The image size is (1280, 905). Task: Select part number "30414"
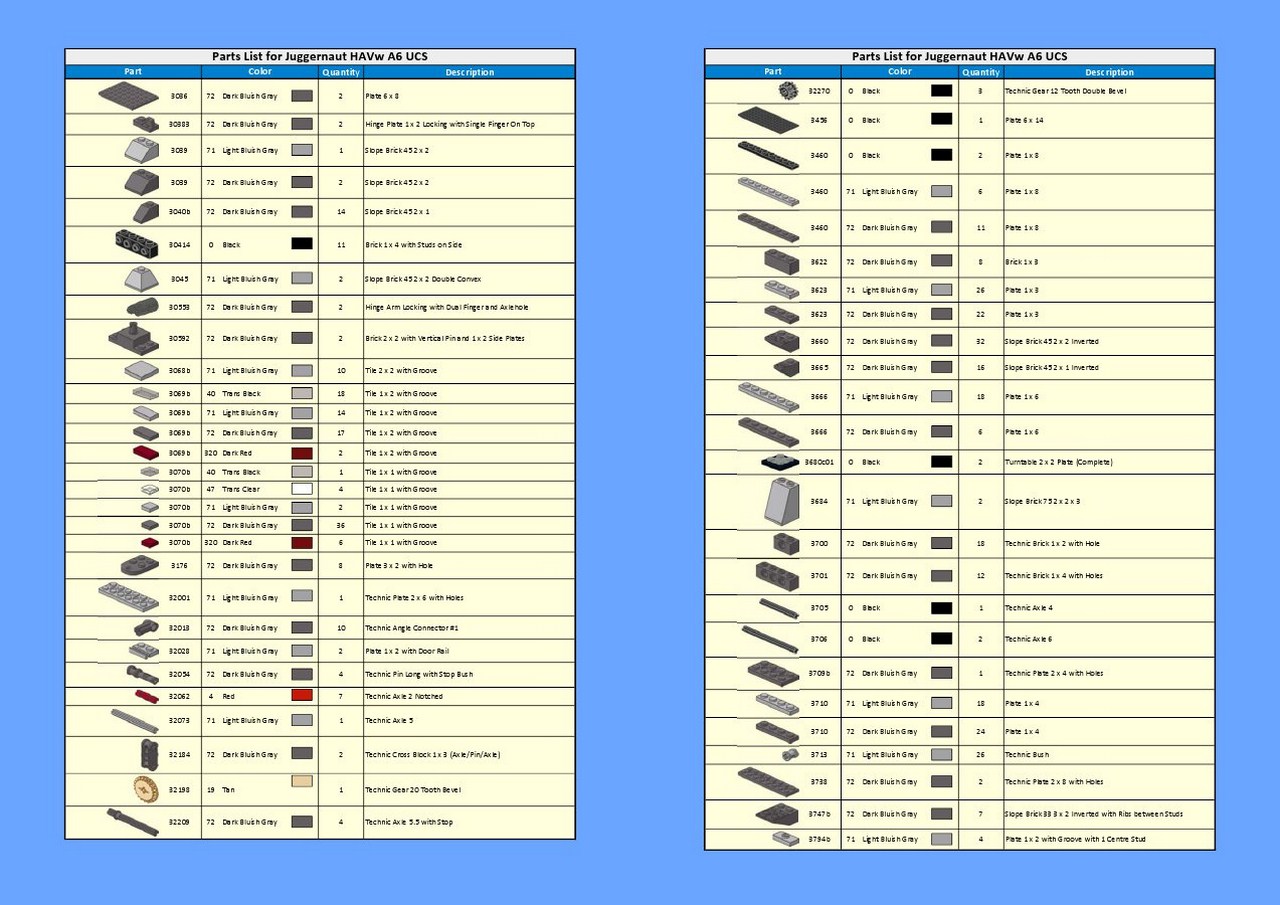pyautogui.click(x=179, y=245)
